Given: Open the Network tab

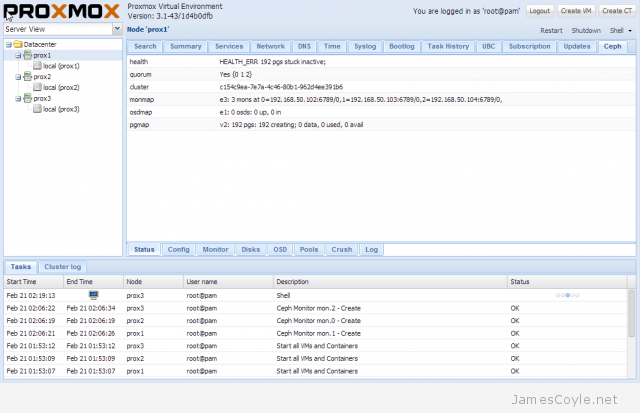Looking at the screenshot, I should click(270, 47).
